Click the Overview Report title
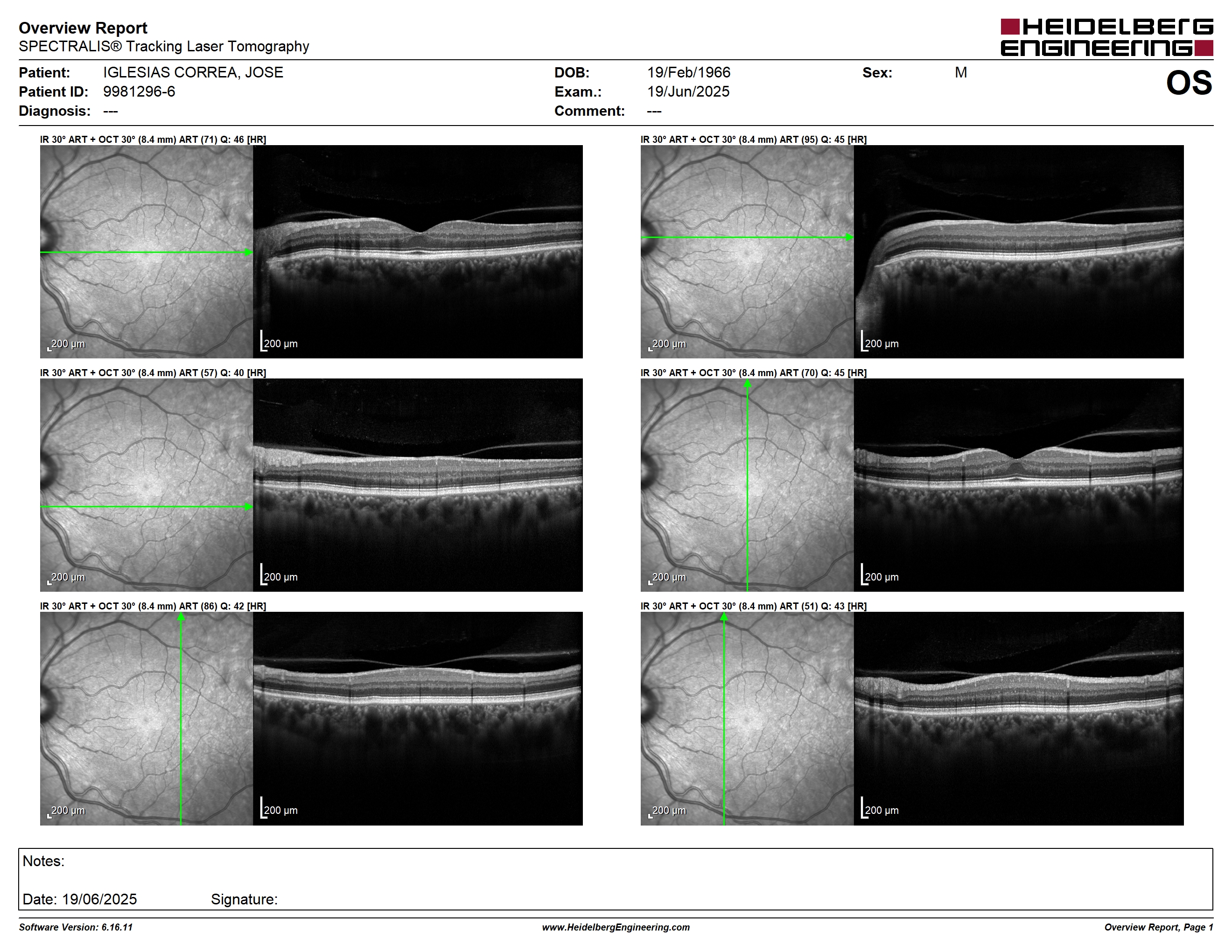Screen dimensions: 1232x952 [83, 28]
